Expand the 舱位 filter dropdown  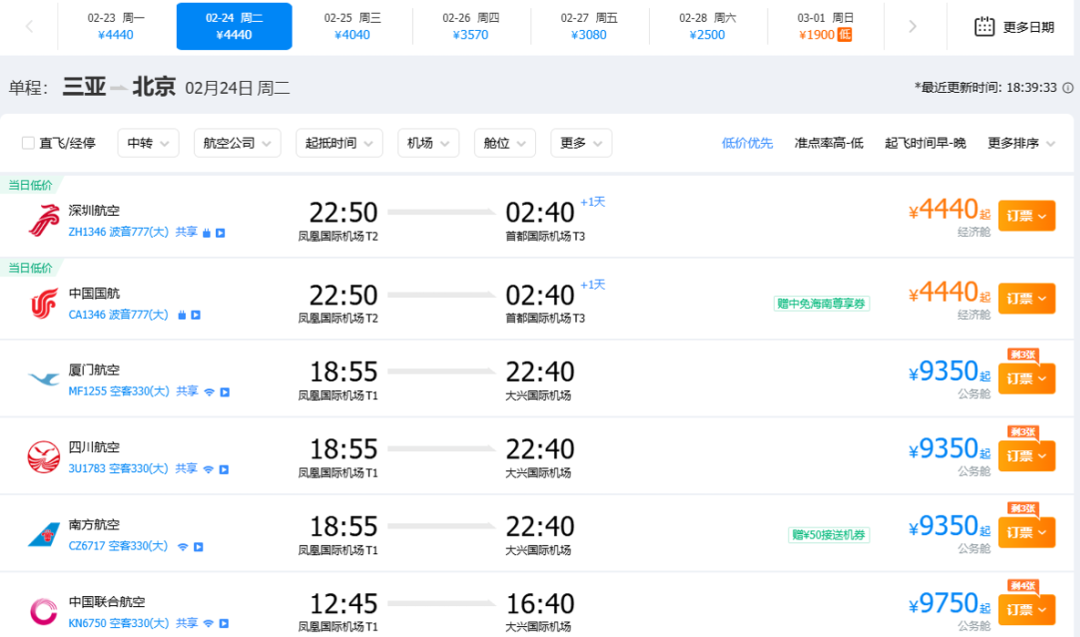504,143
